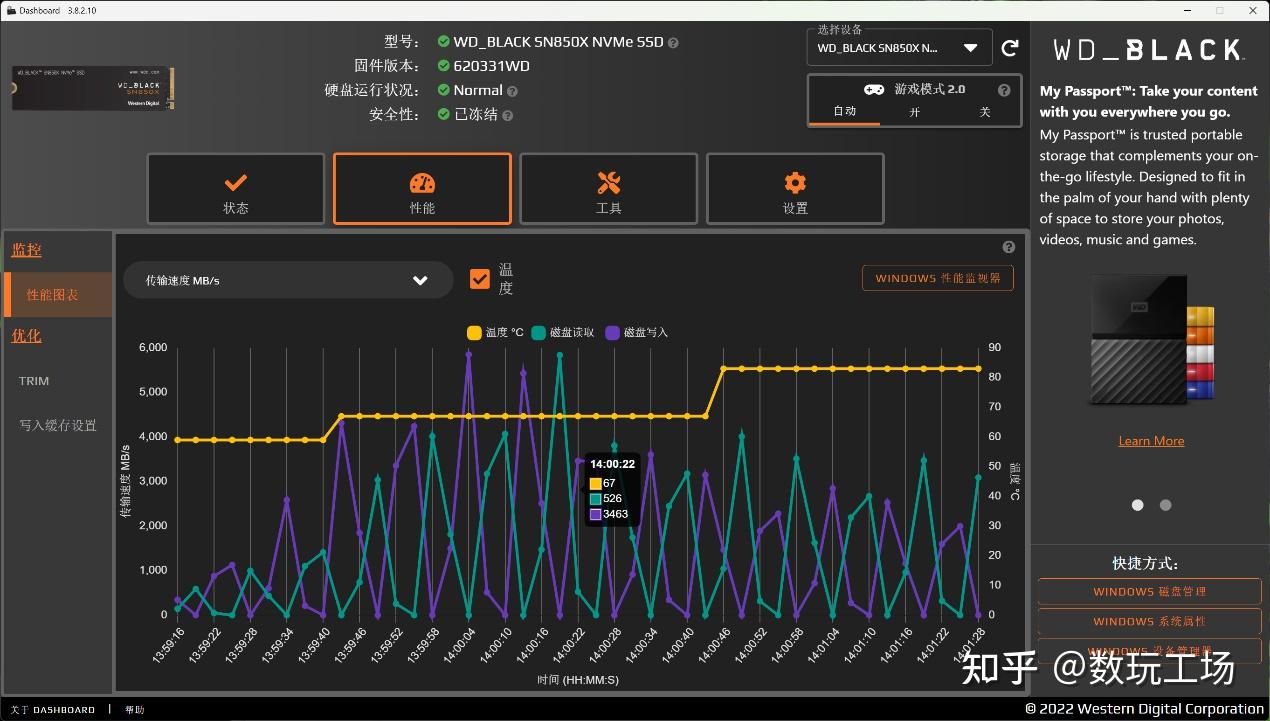Click 关于 DASHBOARD in the footer
Image resolution: width=1270 pixels, height=721 pixels.
coord(52,709)
